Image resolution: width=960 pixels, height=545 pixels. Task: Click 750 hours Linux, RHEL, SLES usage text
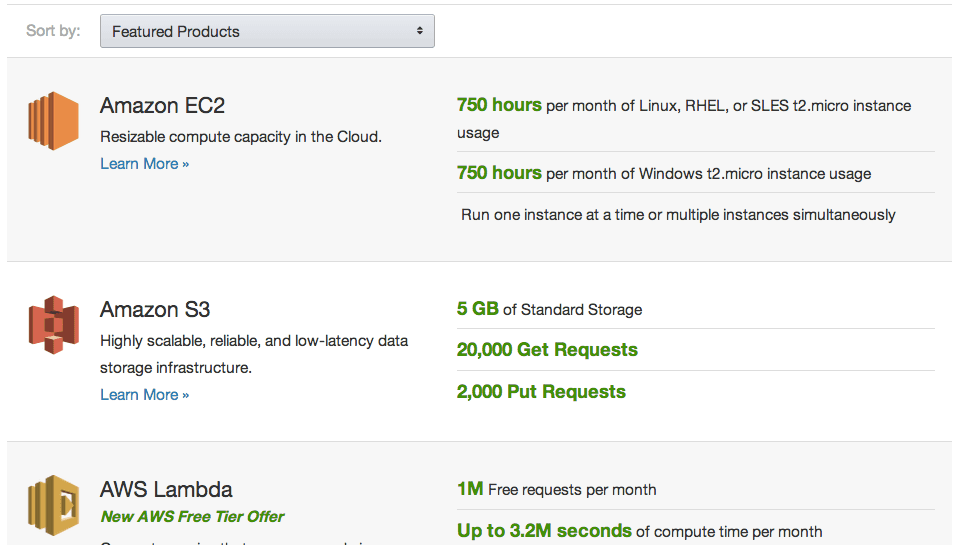click(x=684, y=118)
